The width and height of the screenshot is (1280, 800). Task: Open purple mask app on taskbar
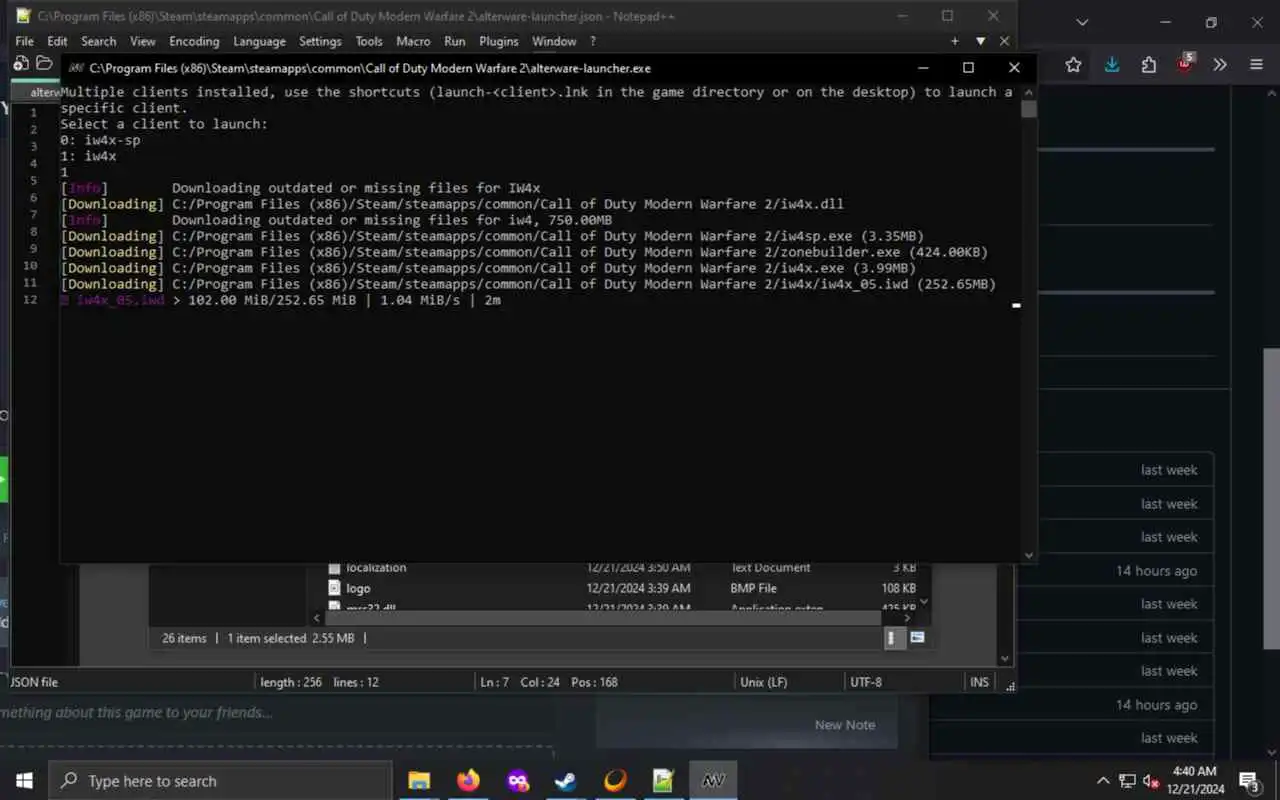[517, 781]
